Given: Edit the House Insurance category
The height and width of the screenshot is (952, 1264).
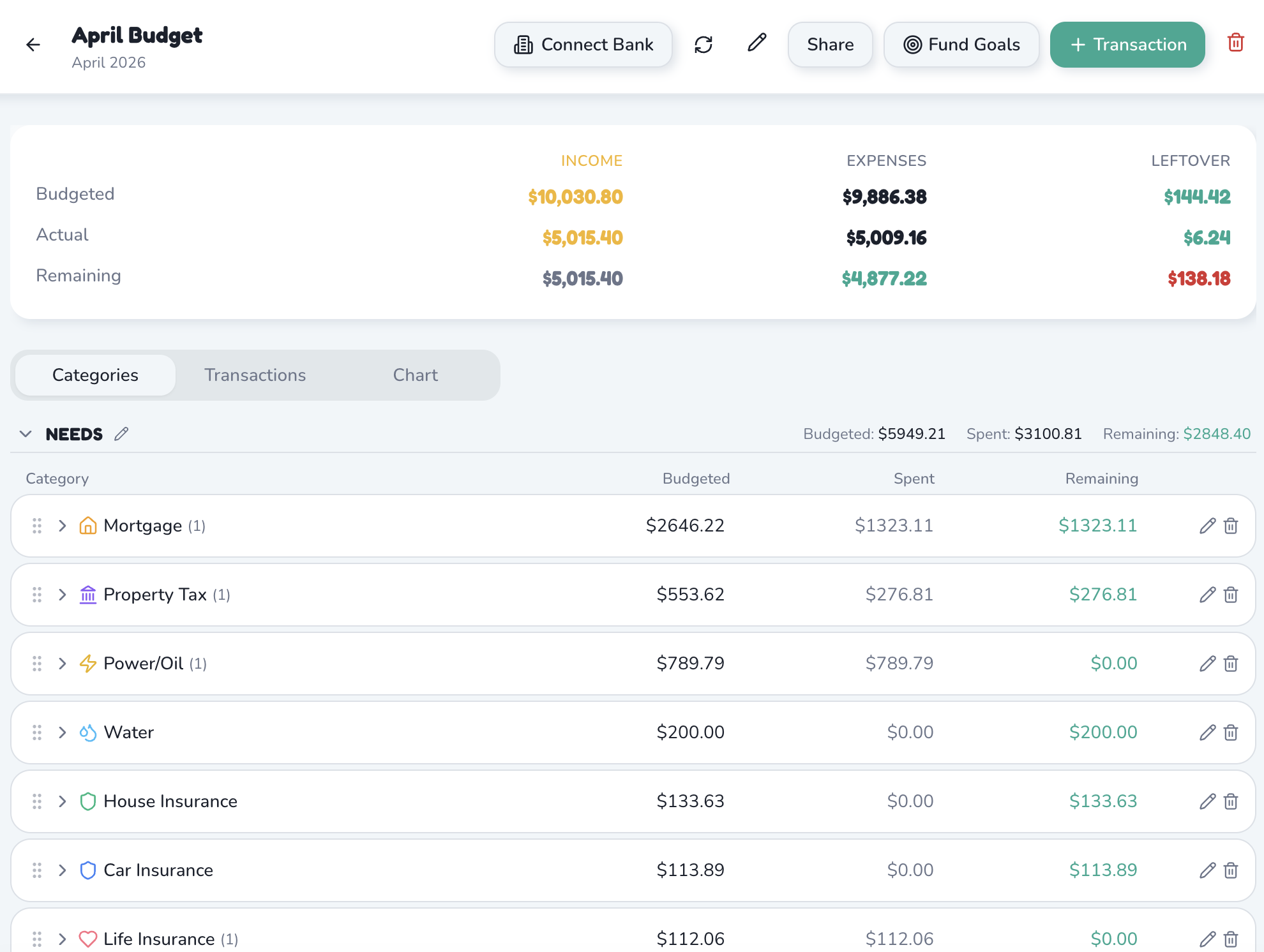Looking at the screenshot, I should pyautogui.click(x=1207, y=801).
